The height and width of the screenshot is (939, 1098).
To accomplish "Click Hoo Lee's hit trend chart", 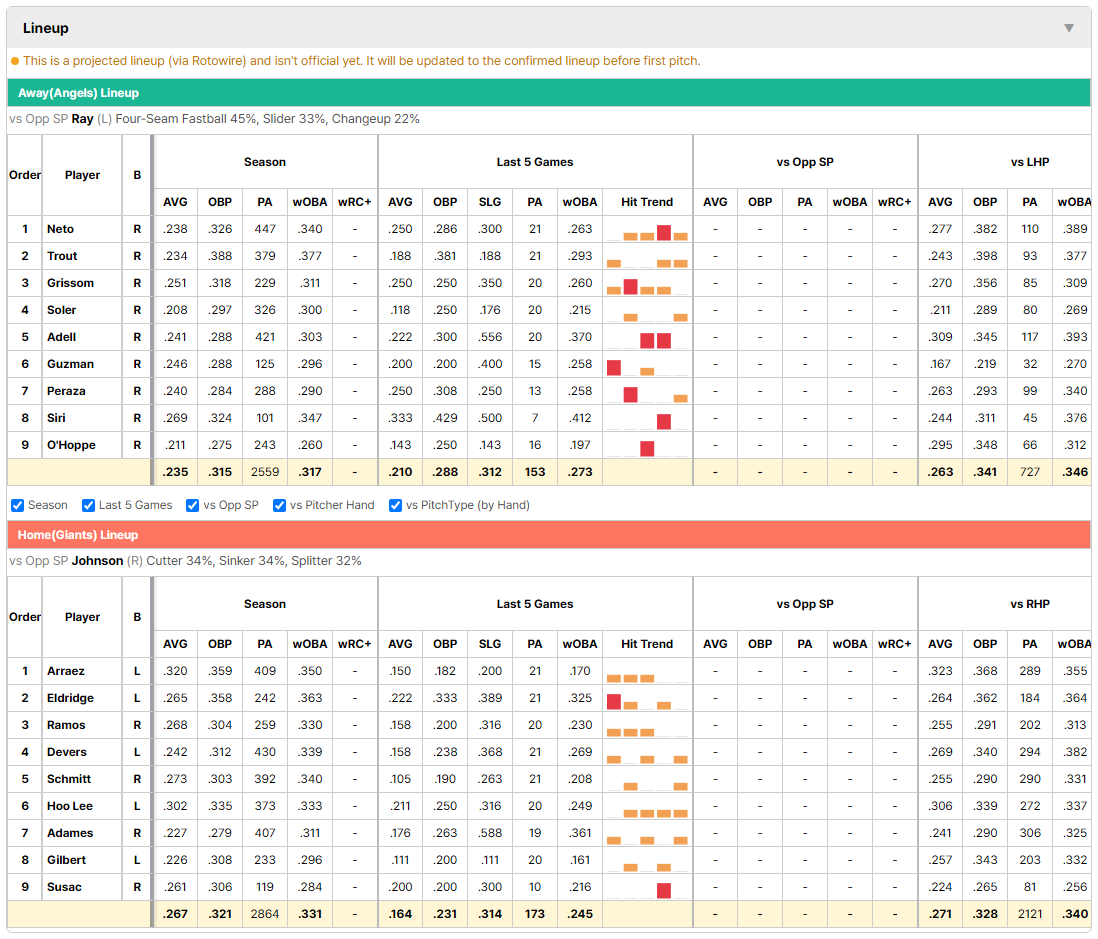I will point(647,807).
